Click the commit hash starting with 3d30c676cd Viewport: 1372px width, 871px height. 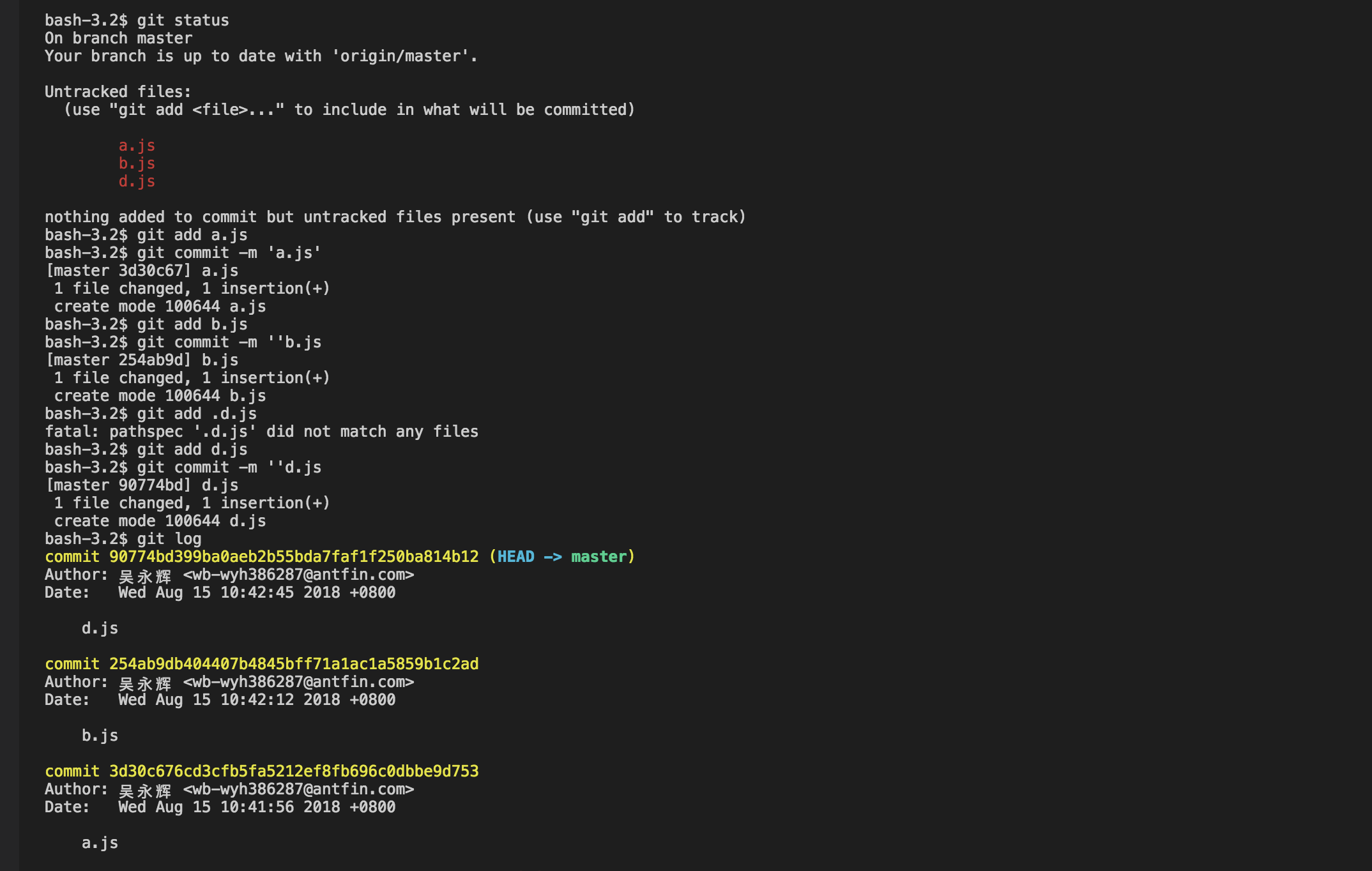(x=294, y=771)
